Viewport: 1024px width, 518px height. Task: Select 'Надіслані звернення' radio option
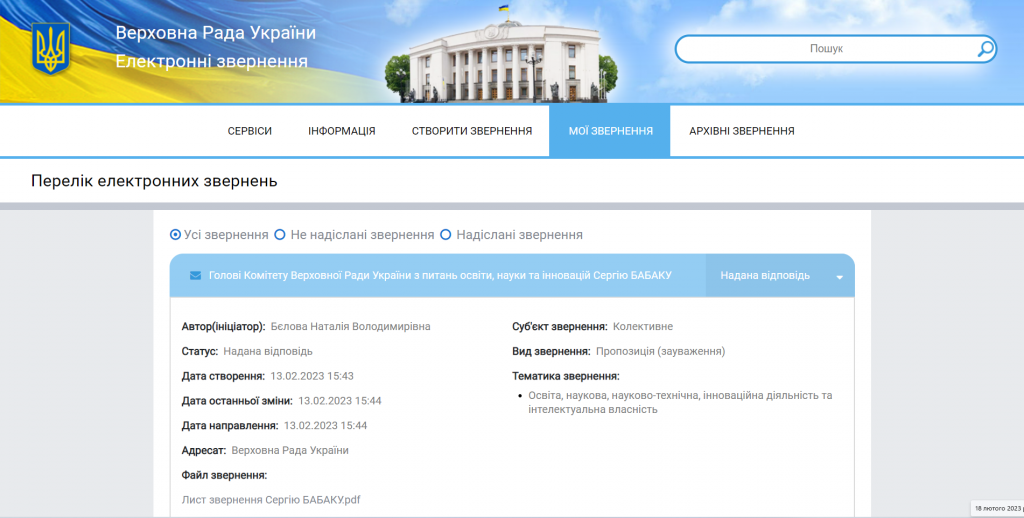(x=446, y=235)
